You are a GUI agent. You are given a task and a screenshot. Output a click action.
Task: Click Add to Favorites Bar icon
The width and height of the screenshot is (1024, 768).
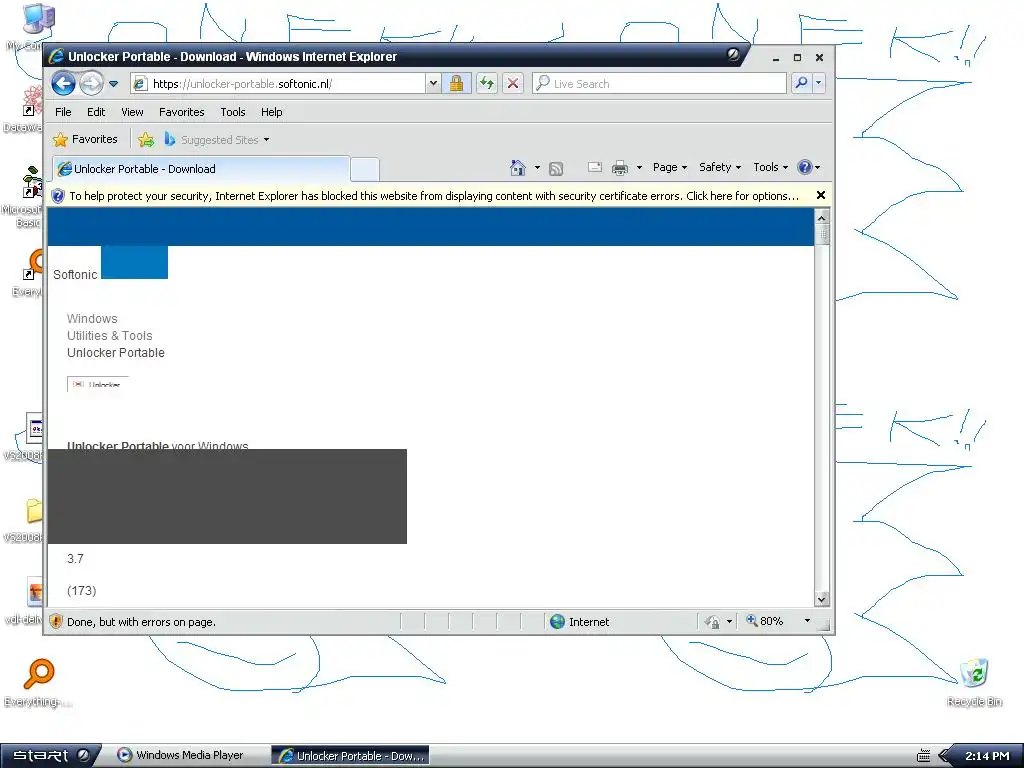tap(146, 139)
